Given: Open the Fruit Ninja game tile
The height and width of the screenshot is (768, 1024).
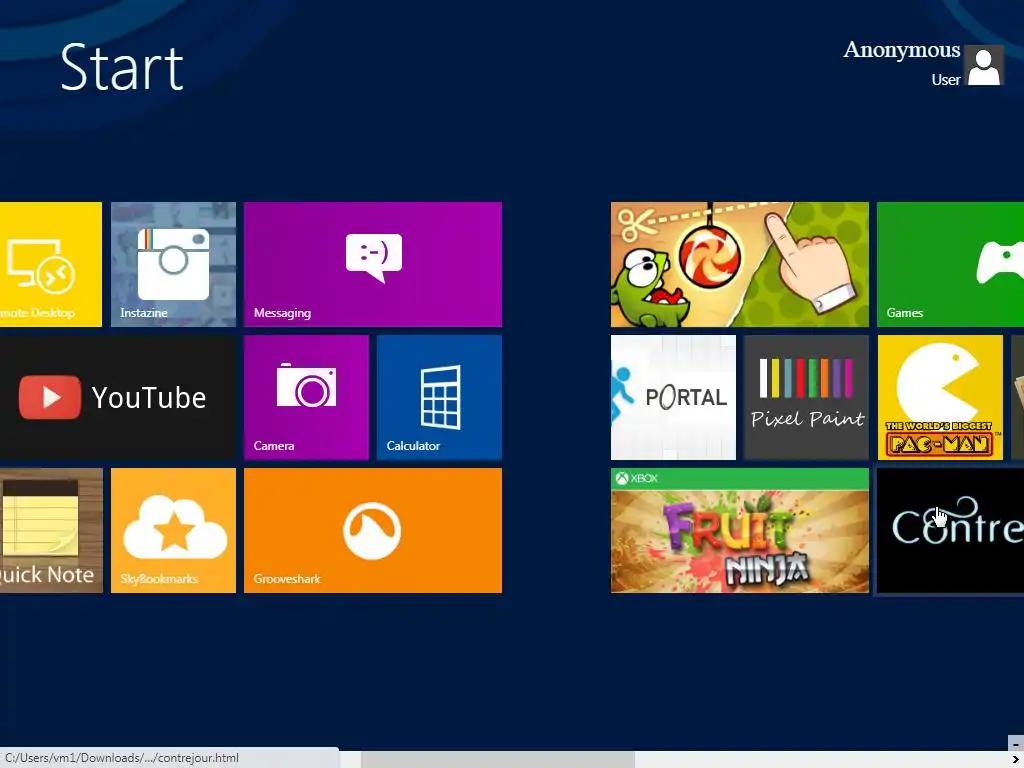Looking at the screenshot, I should coord(740,530).
